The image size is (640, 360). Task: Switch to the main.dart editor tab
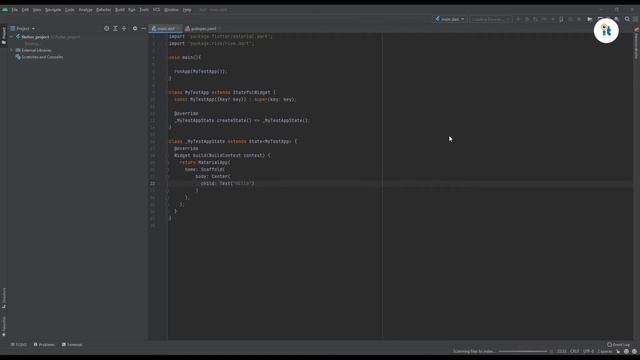(x=165, y=29)
